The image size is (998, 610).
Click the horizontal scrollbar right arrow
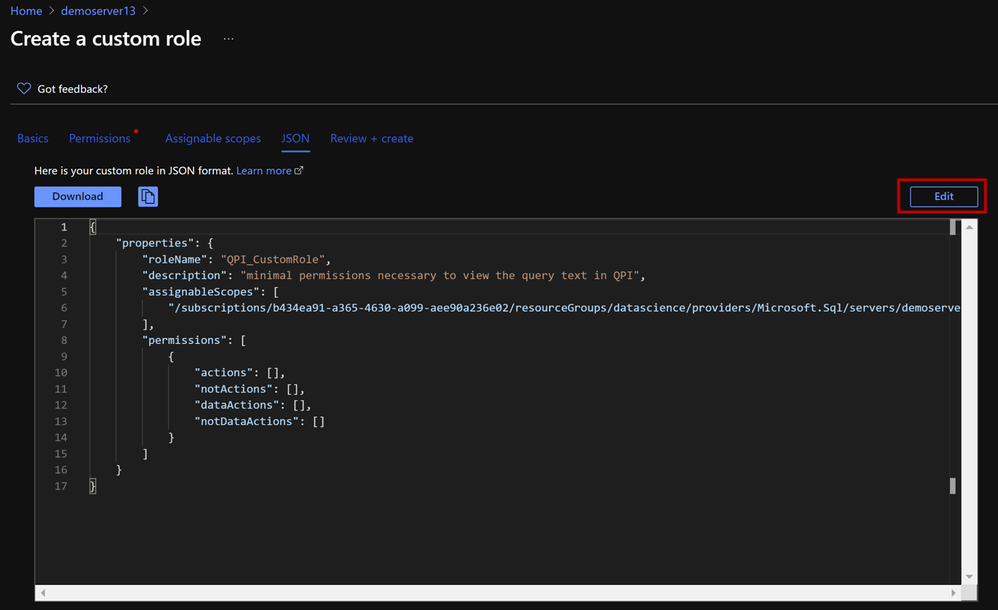953,593
